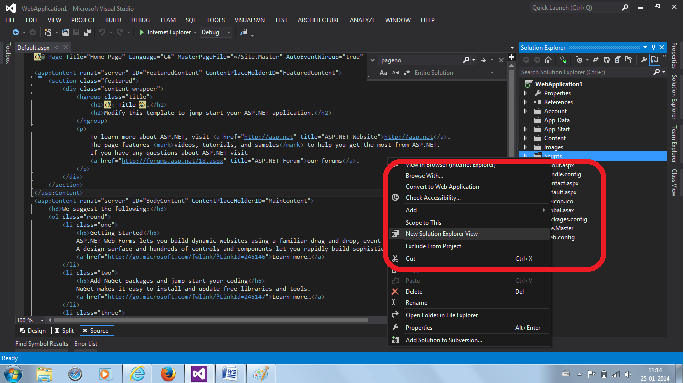
Task: Click the Preview Selected Items icon
Action: click(654, 60)
